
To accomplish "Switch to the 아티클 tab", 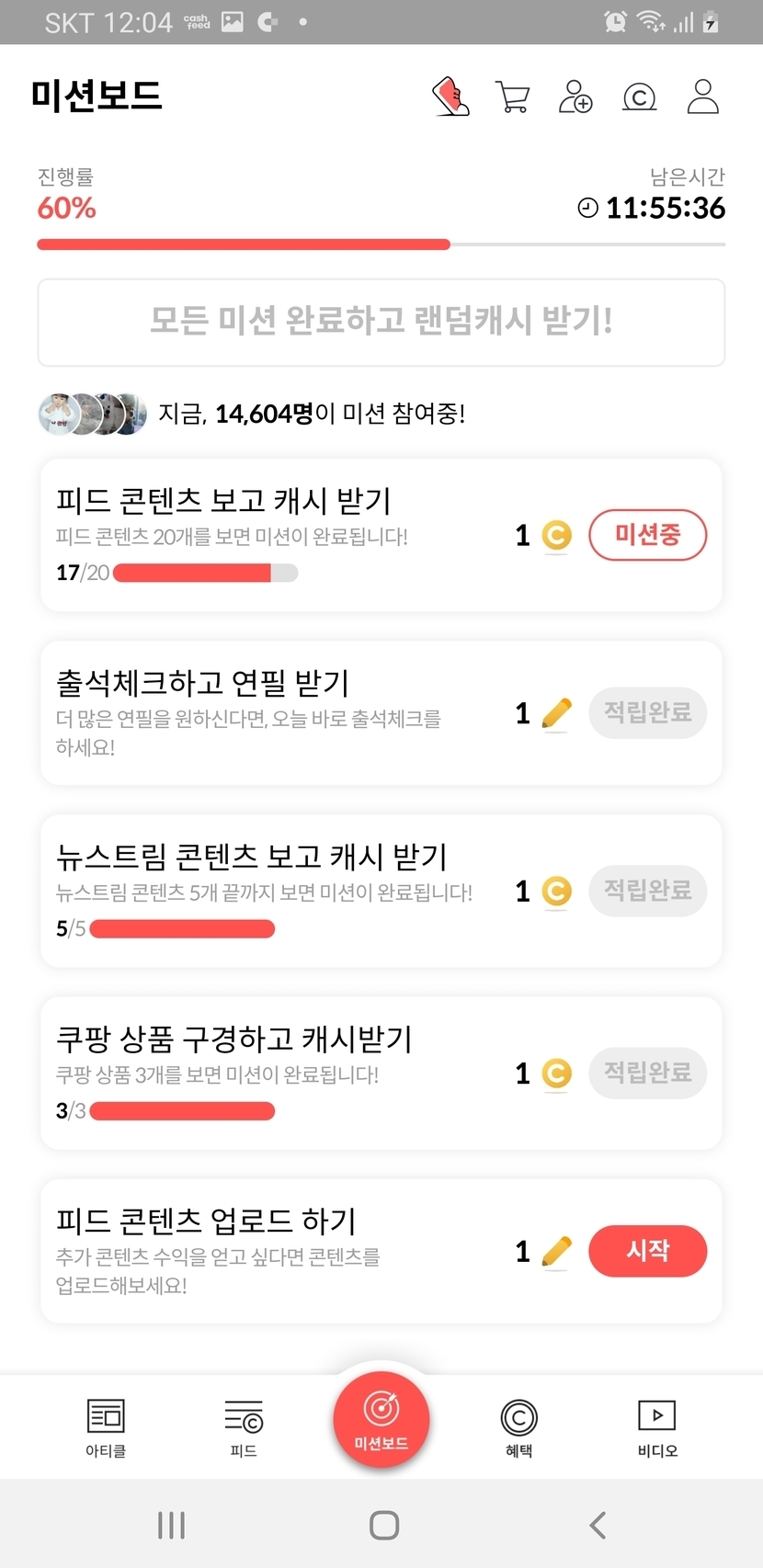I will [106, 1427].
